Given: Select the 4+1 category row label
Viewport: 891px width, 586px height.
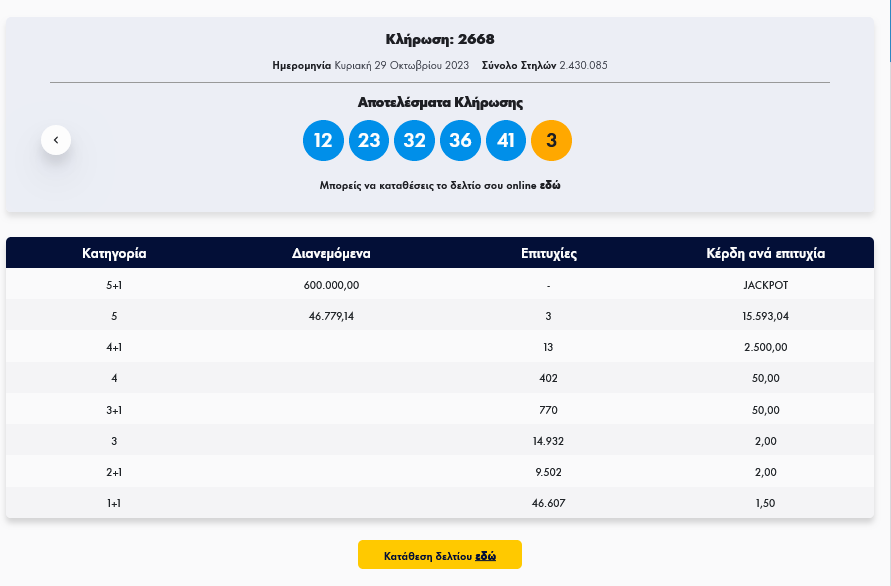Looking at the screenshot, I should coord(114,347).
